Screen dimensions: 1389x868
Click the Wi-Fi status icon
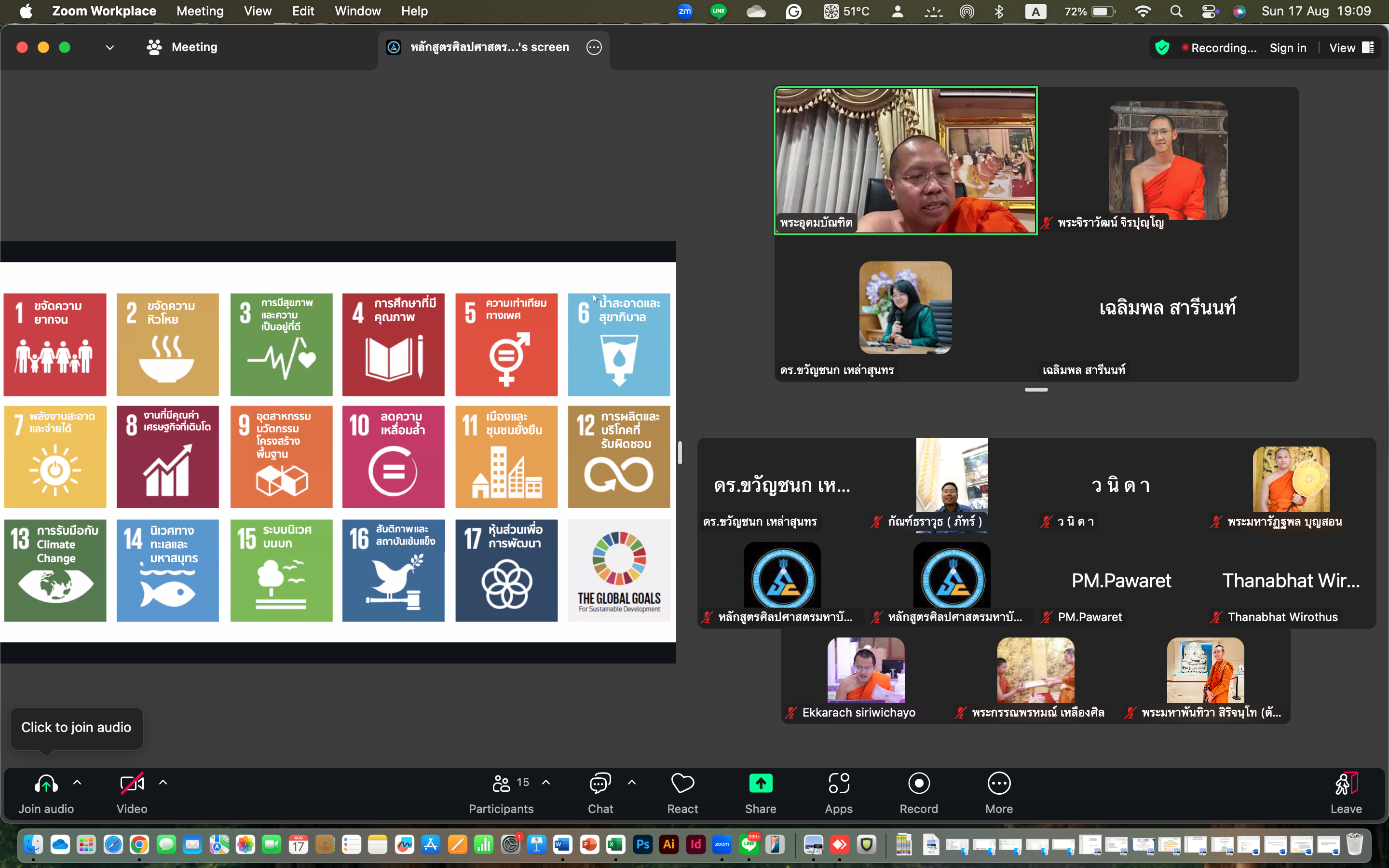1143,12
